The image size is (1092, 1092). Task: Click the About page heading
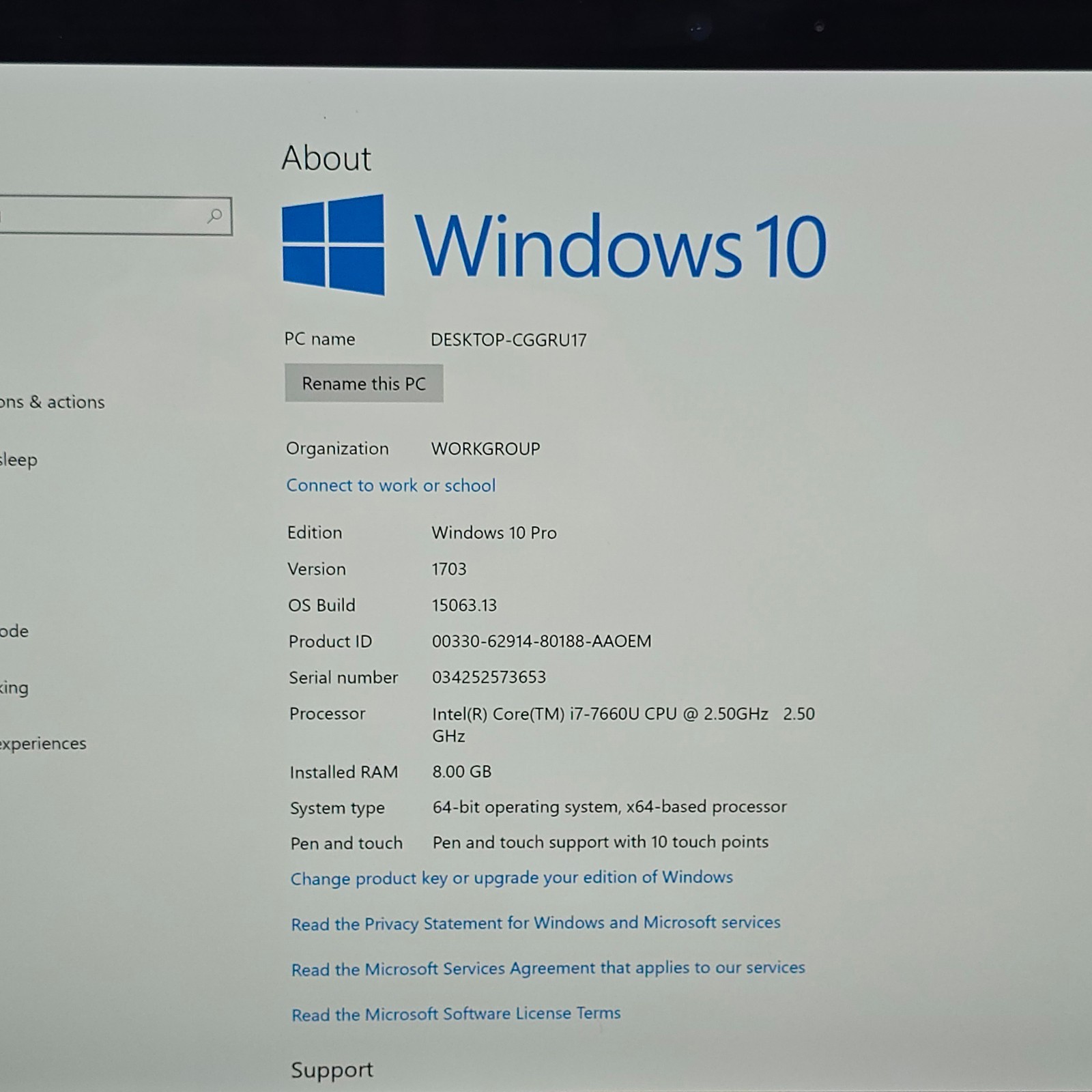(326, 158)
